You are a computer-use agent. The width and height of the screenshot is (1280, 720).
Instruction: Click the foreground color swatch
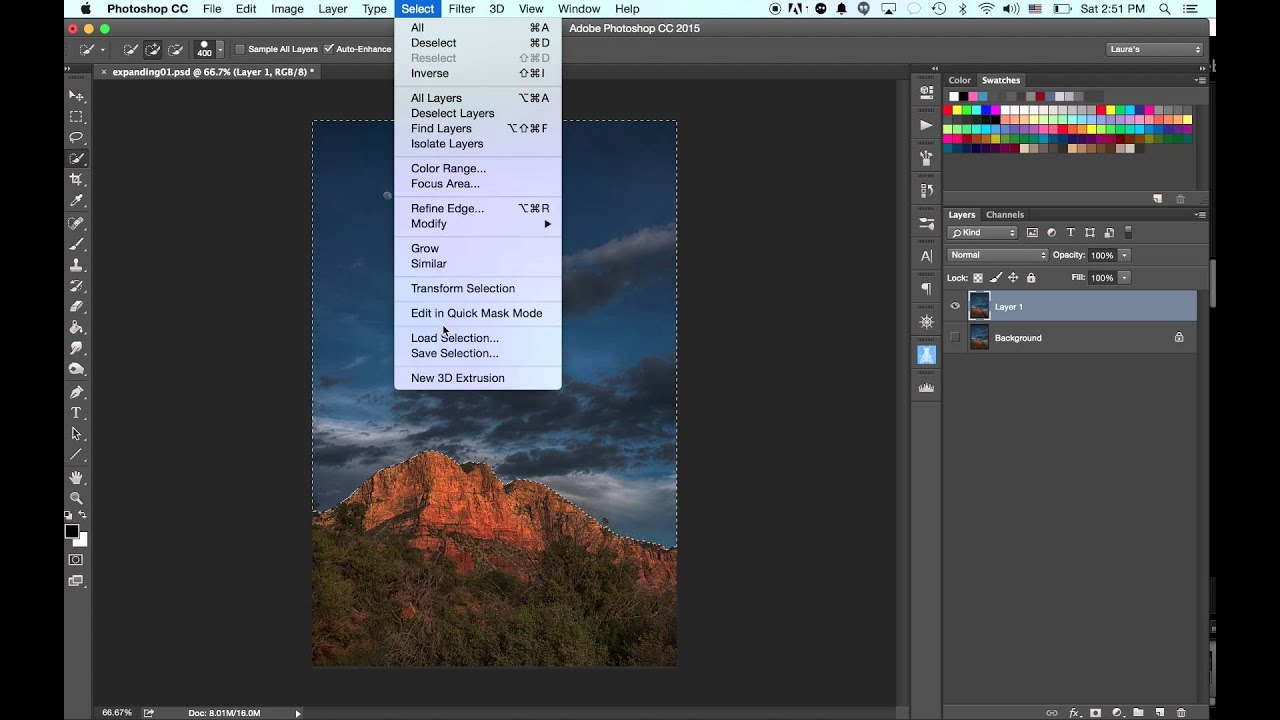coord(72,531)
